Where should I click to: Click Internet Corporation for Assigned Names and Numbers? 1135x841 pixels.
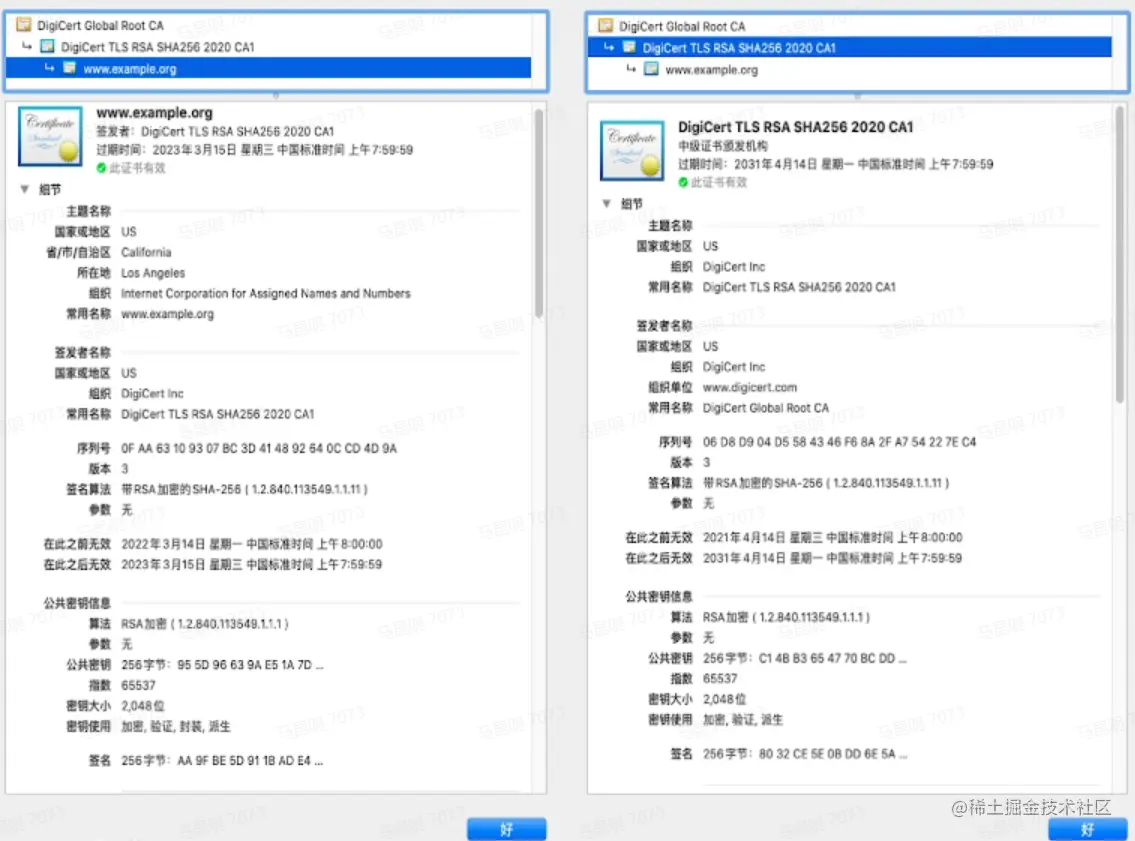(x=266, y=294)
